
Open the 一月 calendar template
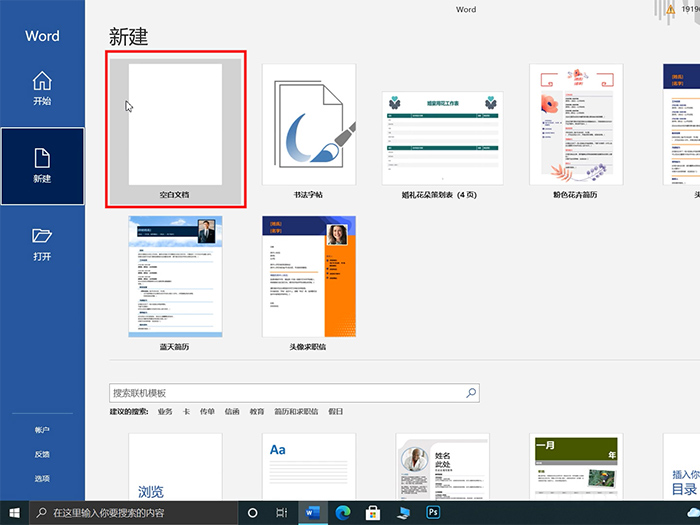coord(576,466)
